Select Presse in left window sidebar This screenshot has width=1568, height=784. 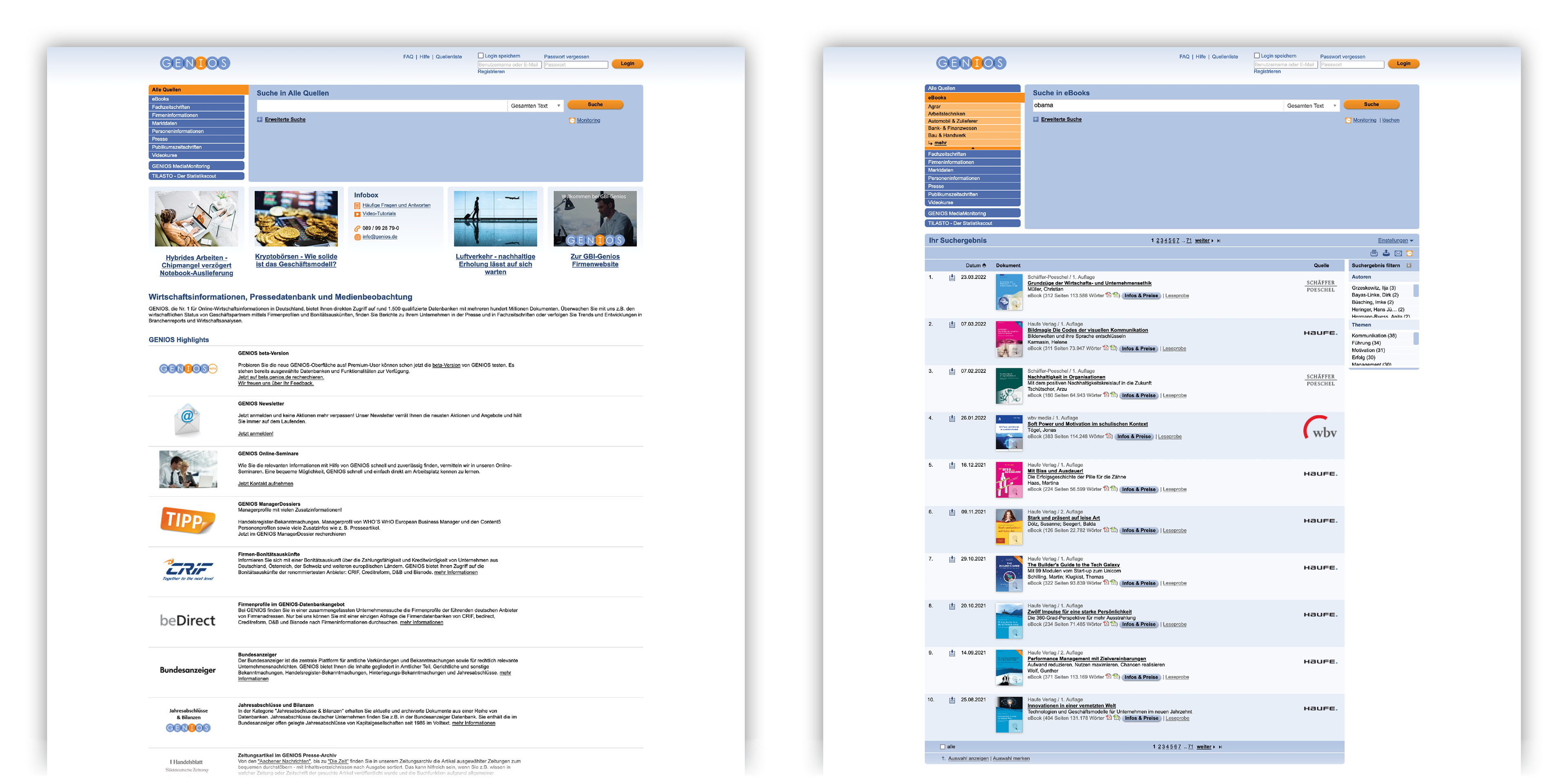click(196, 139)
